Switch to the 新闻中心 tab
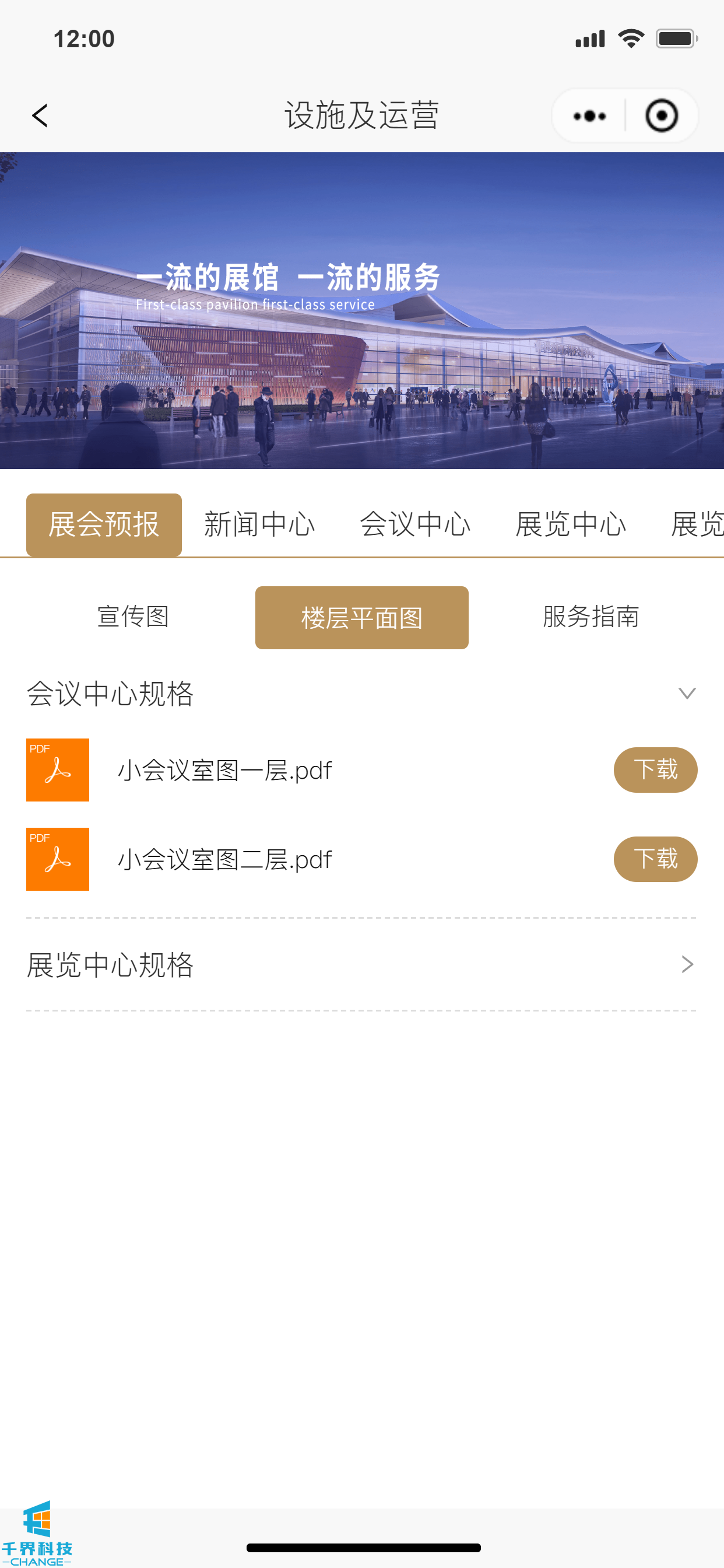 pyautogui.click(x=259, y=524)
